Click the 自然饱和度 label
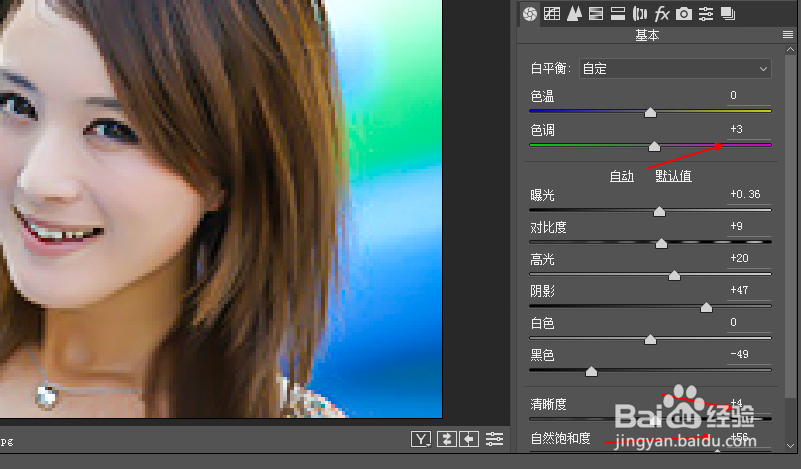This screenshot has width=801, height=469. 560,438
